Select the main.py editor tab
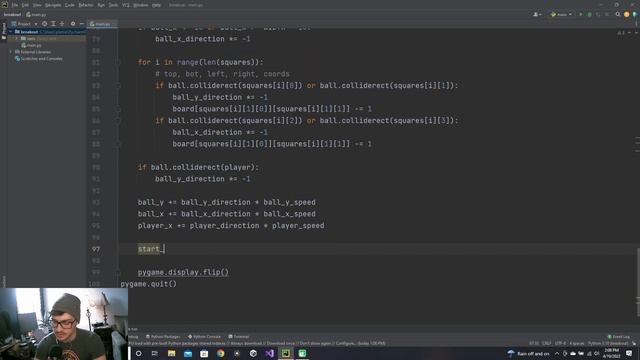This screenshot has height=360, width=640. 101,24
